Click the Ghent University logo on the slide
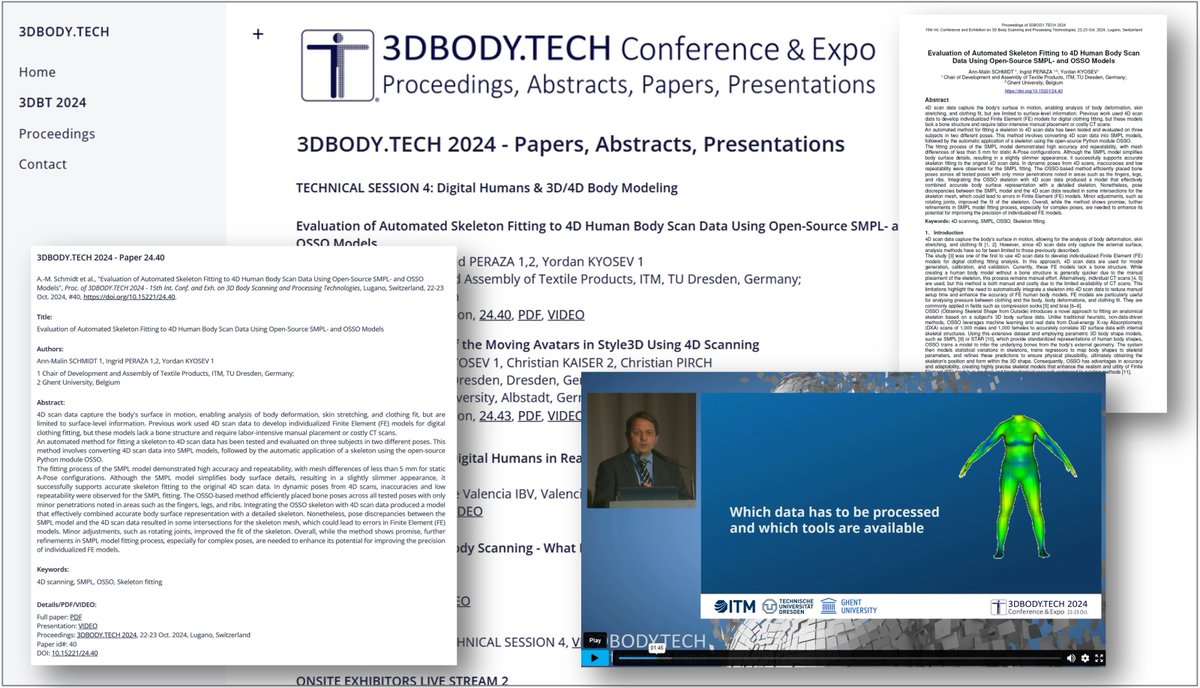This screenshot has width=1200, height=688. point(849,606)
